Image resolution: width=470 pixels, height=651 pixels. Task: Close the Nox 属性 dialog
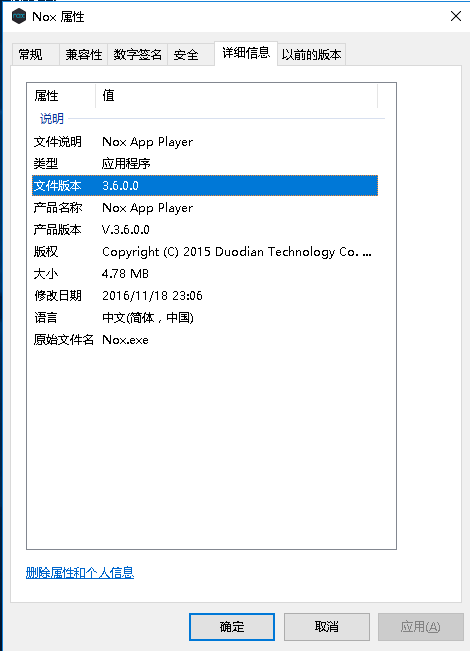455,16
